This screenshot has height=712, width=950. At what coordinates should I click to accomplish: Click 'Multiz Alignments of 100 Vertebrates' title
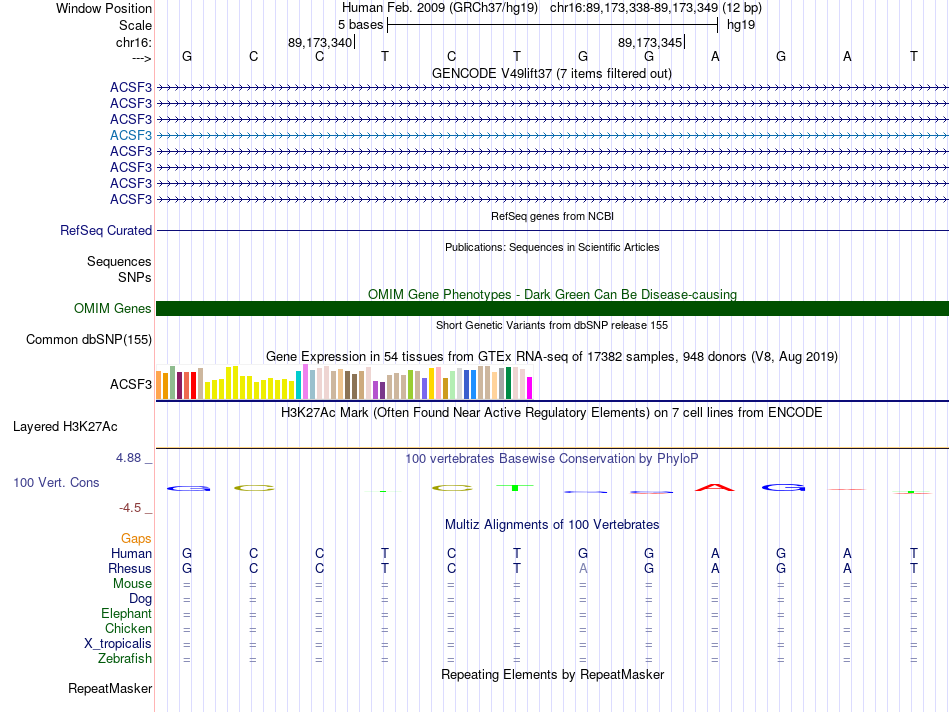(x=552, y=525)
